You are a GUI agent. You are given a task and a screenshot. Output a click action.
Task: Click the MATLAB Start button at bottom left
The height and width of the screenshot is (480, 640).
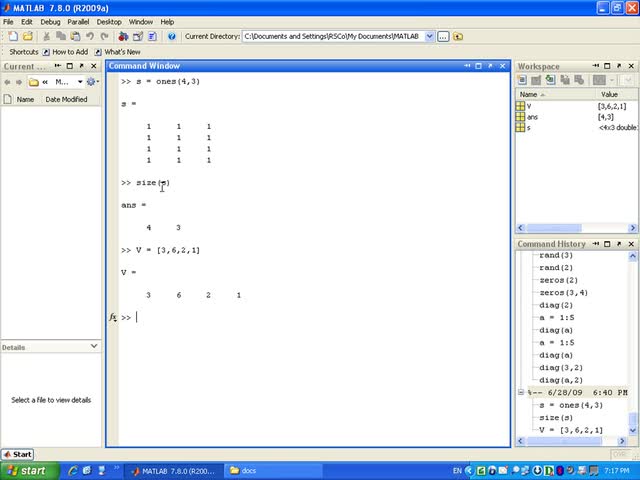click(x=18, y=454)
